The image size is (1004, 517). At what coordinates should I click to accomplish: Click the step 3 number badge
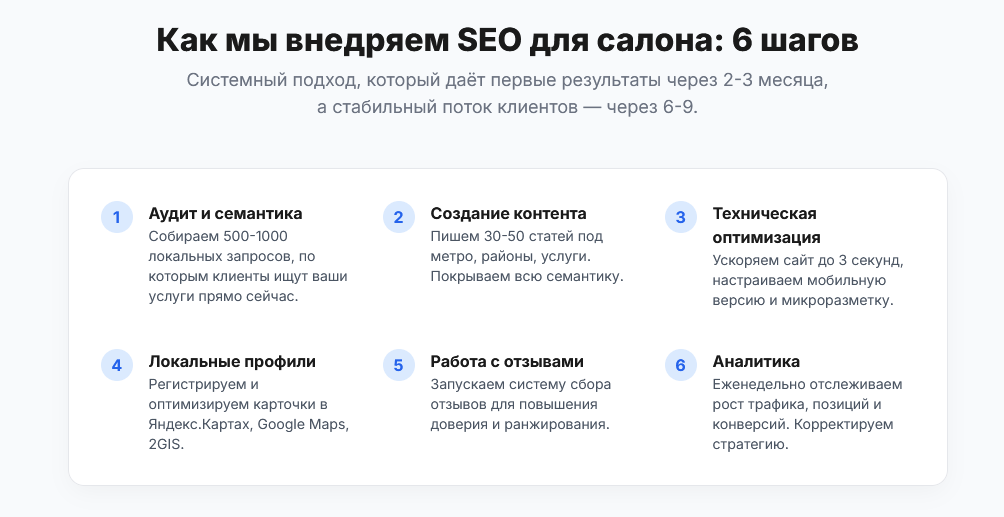pos(681,217)
